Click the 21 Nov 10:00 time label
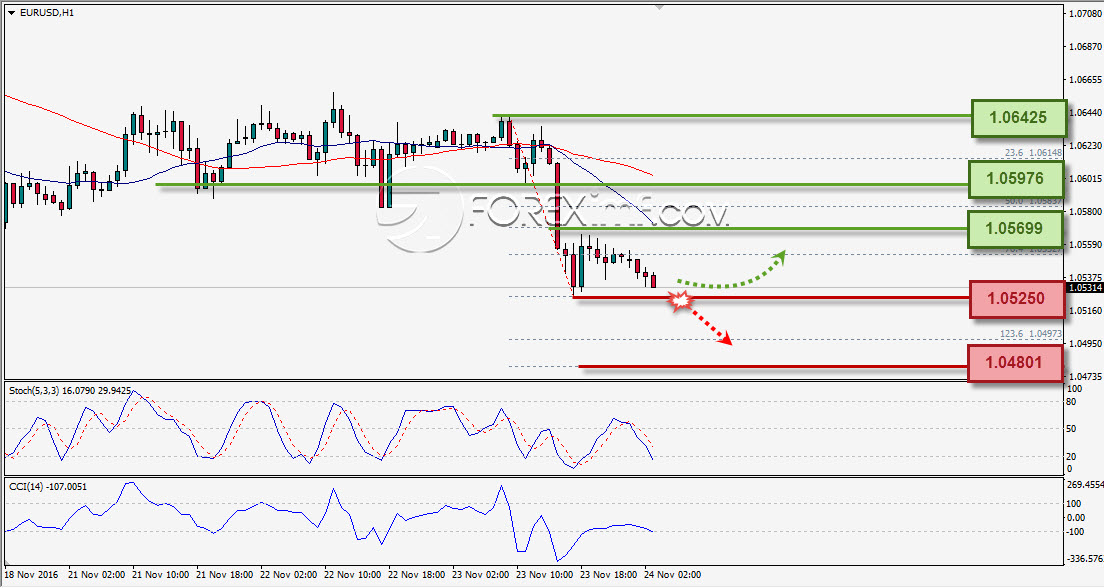Viewport: 1104px width, 588px height. click(x=161, y=575)
